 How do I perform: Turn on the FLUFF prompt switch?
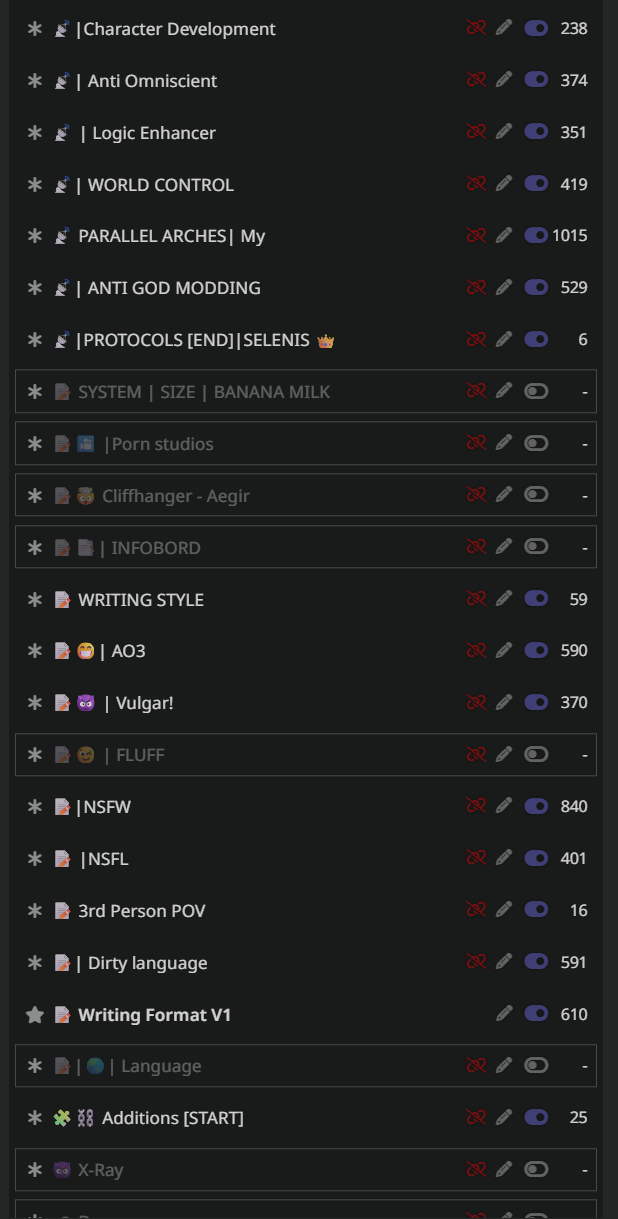[536, 754]
